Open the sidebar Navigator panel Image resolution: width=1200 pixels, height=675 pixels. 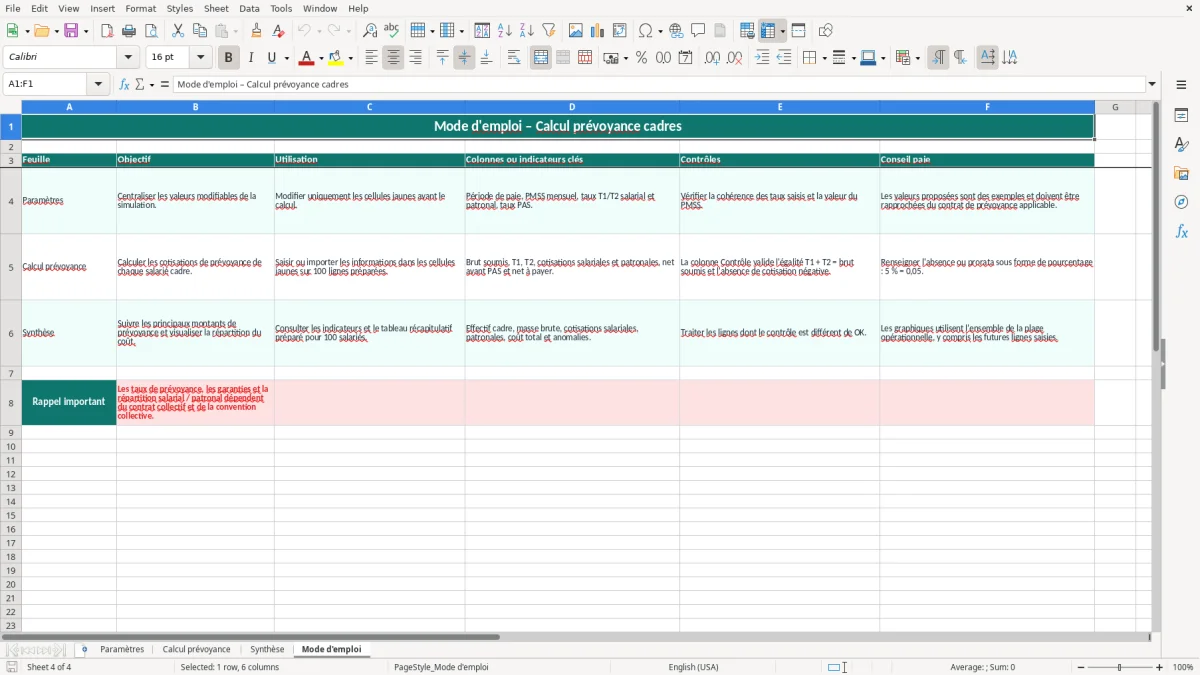tap(1181, 202)
